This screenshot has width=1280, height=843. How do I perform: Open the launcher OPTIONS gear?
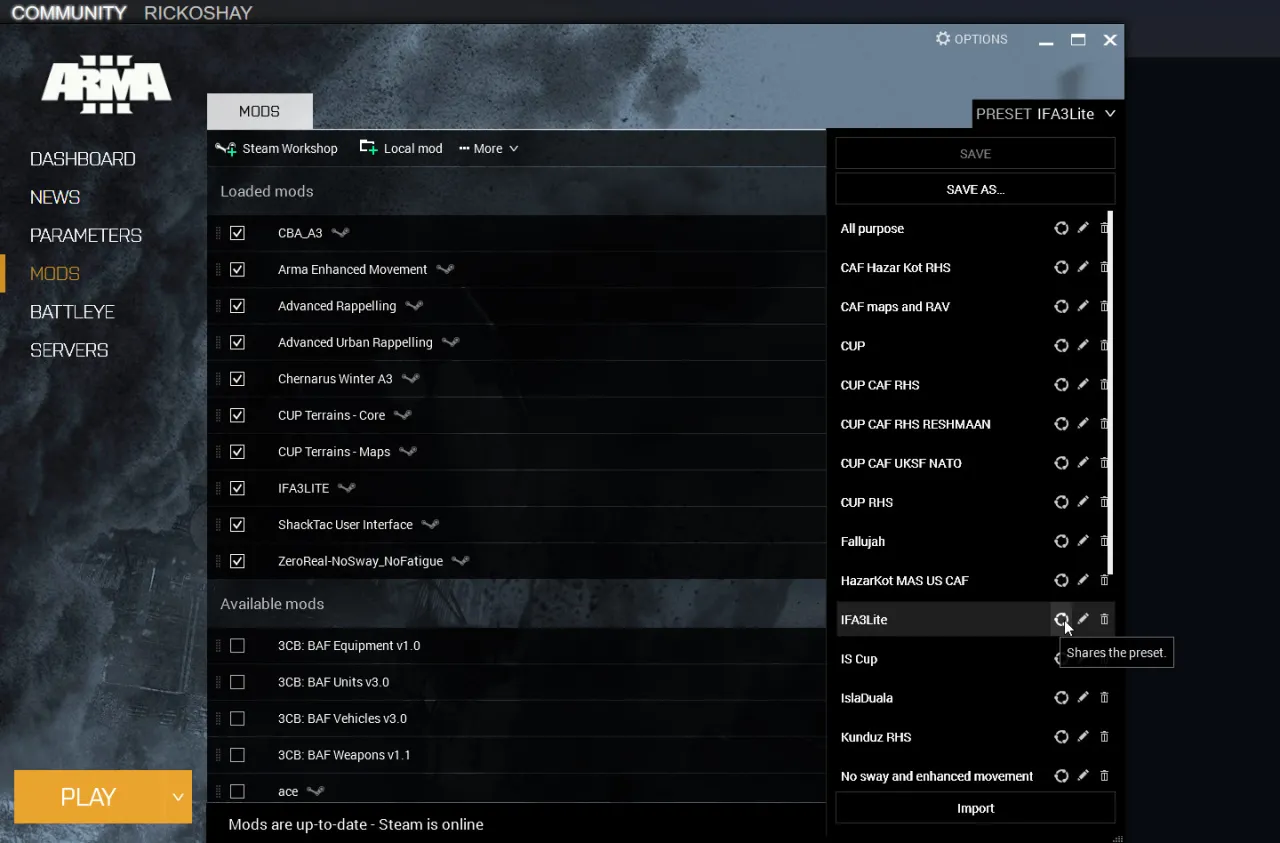[971, 39]
